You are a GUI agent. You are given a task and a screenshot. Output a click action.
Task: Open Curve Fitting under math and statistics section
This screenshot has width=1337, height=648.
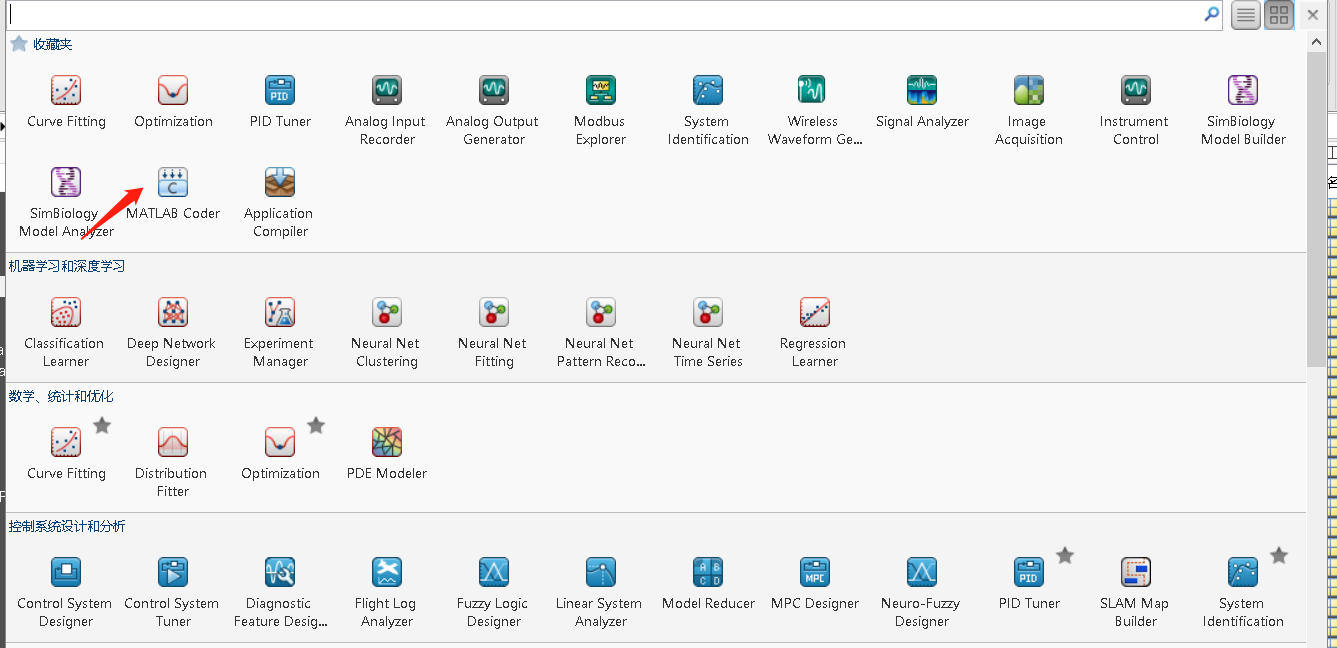66,454
